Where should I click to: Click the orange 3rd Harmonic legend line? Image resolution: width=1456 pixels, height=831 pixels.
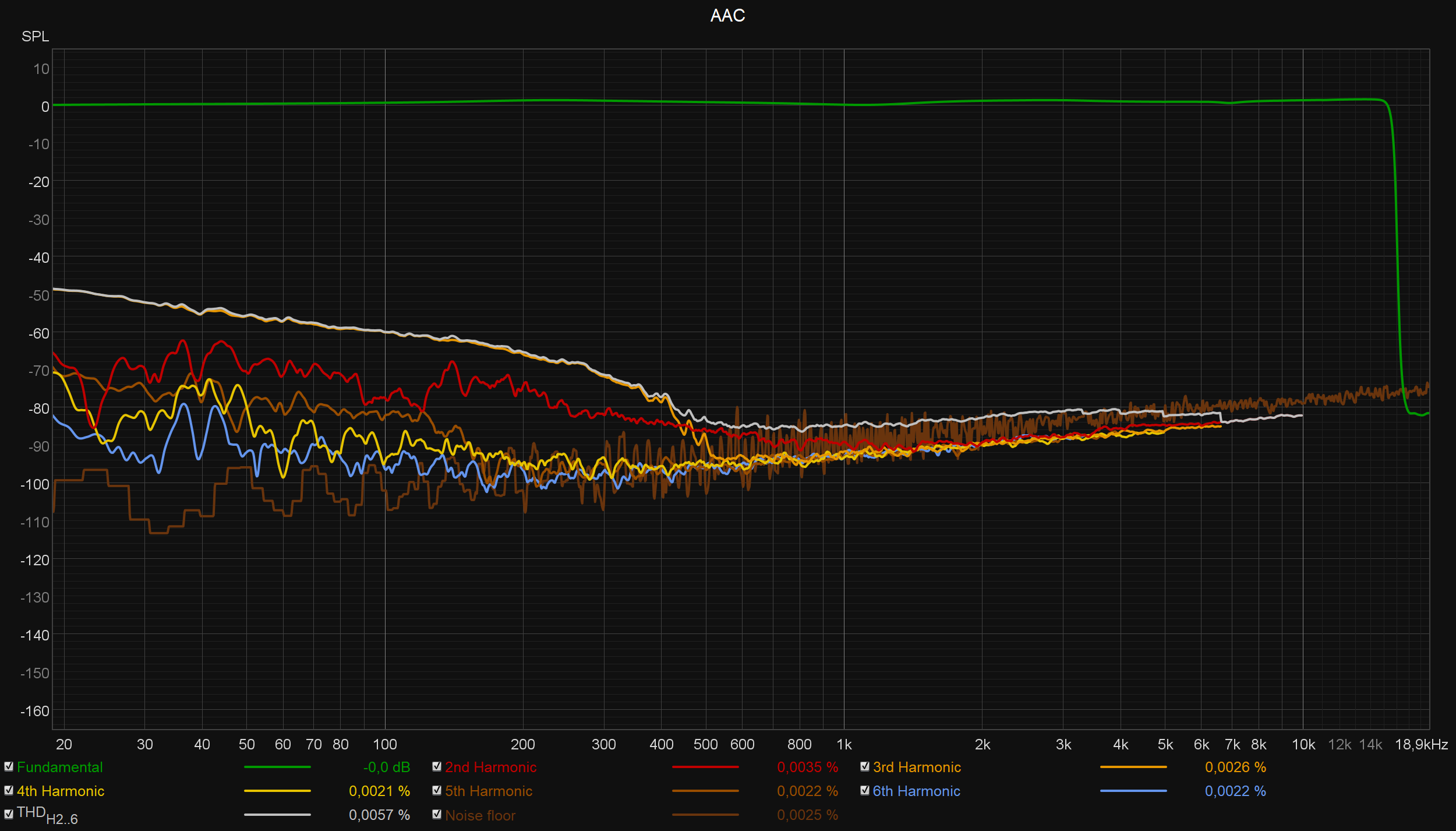[x=1133, y=767]
